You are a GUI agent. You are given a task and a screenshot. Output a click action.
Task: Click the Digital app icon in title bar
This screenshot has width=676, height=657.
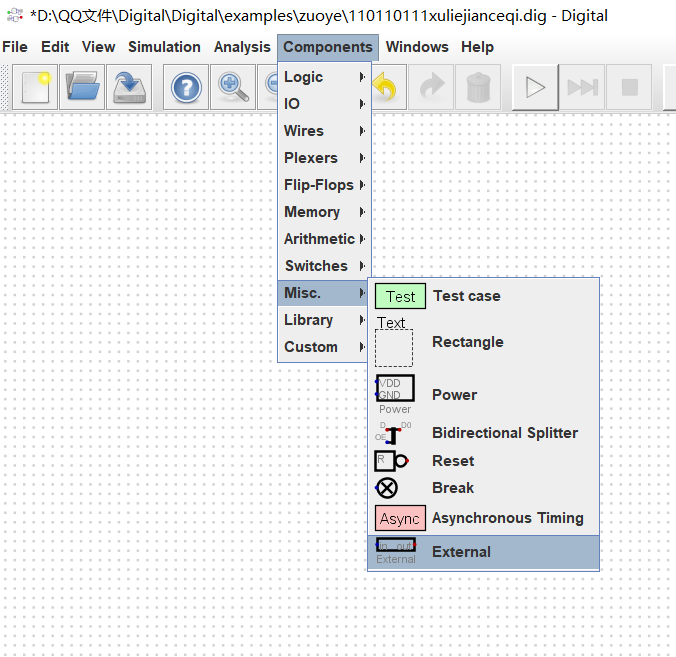15,16
